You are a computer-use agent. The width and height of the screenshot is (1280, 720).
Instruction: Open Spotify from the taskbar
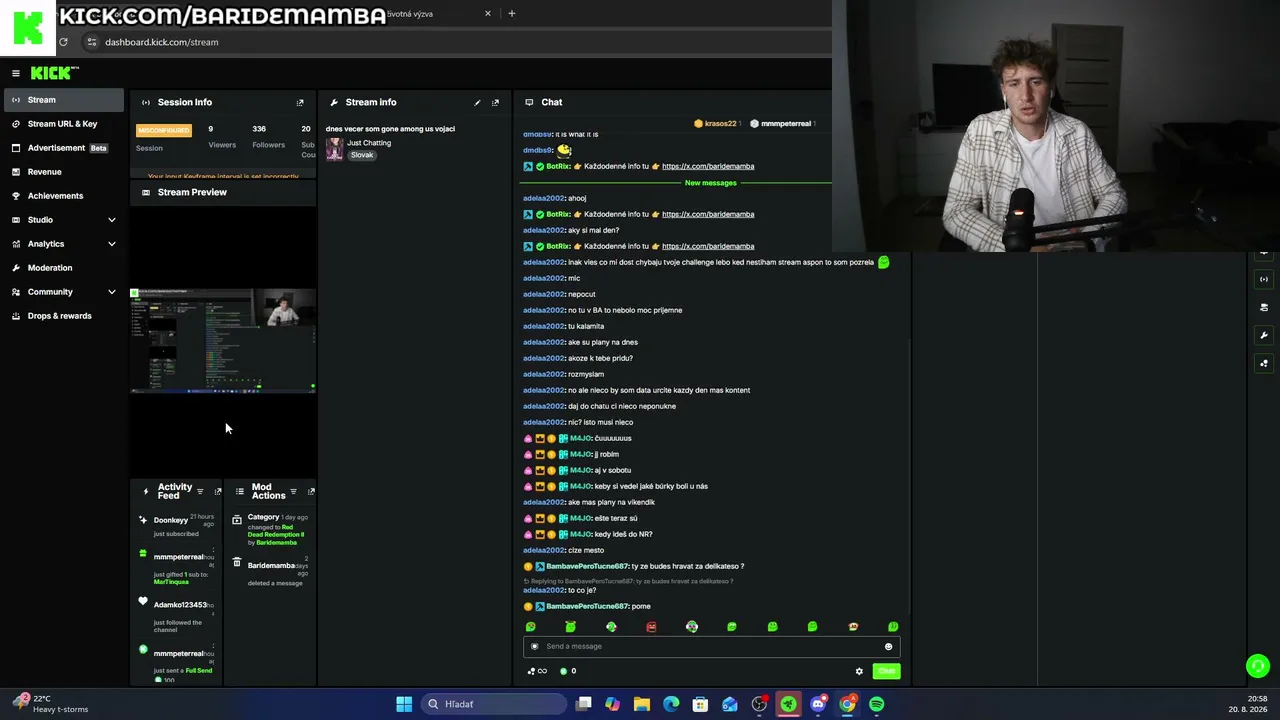tap(877, 704)
